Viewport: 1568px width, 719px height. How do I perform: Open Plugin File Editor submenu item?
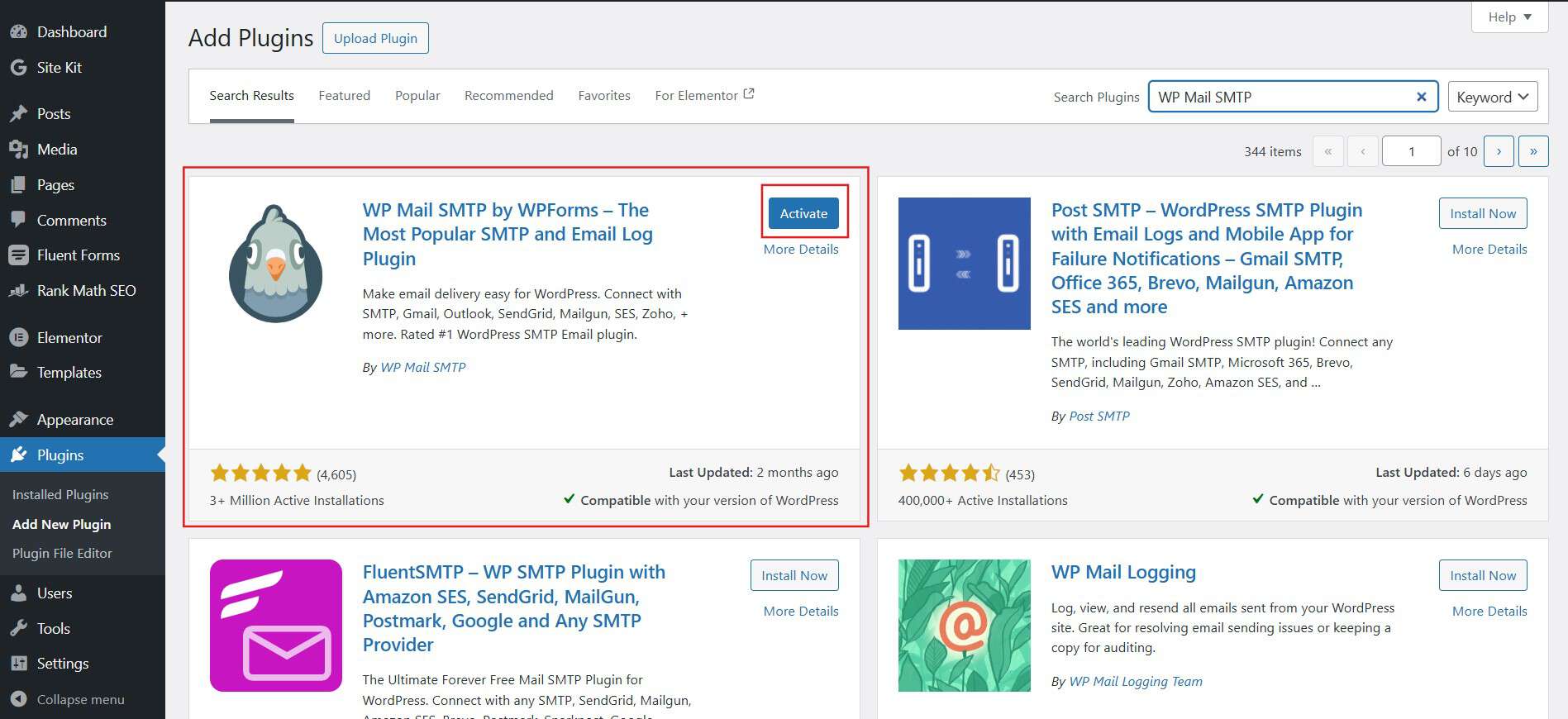point(62,554)
